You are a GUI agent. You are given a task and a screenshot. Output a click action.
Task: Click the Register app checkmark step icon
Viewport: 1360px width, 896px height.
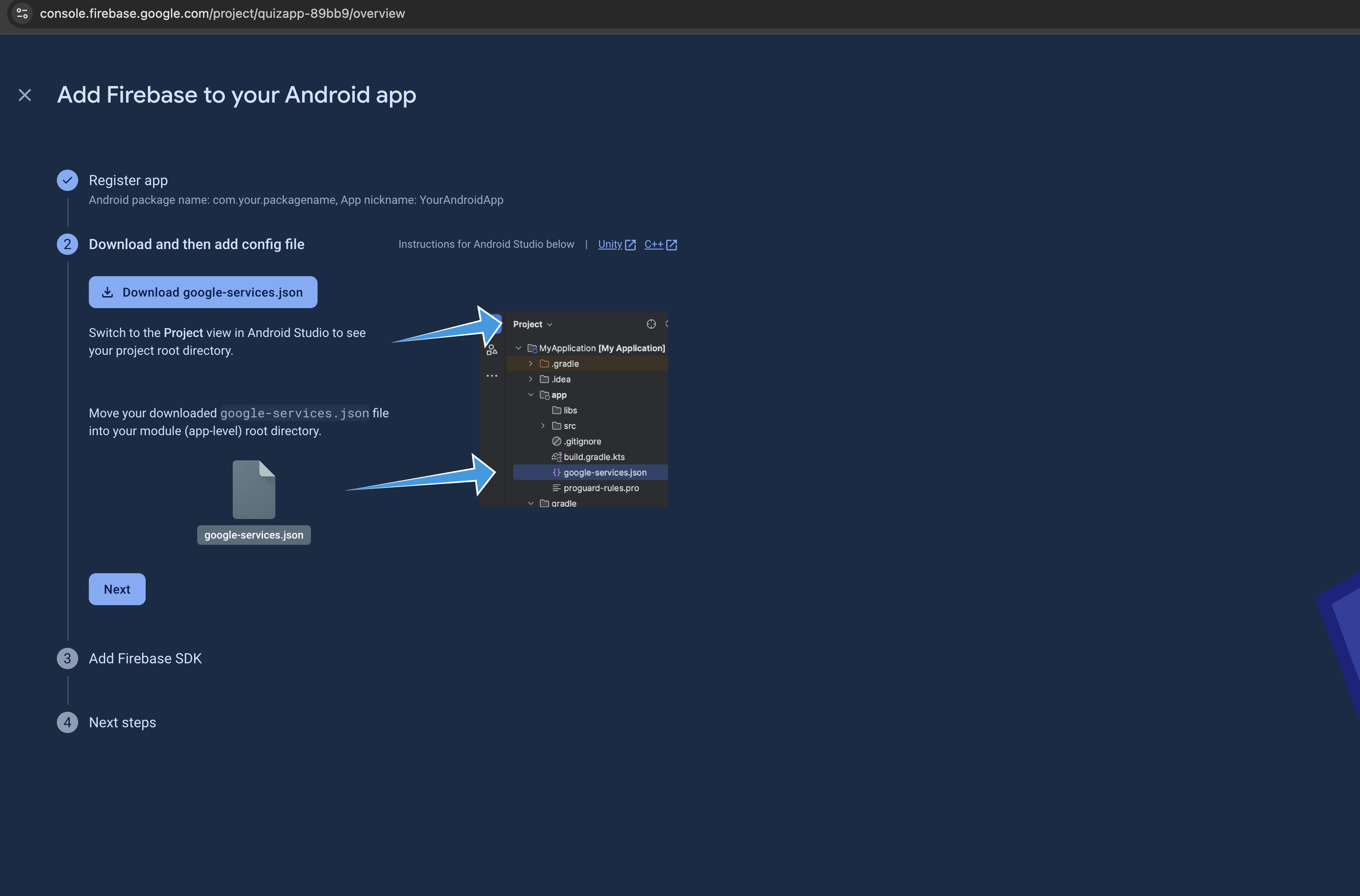68,181
